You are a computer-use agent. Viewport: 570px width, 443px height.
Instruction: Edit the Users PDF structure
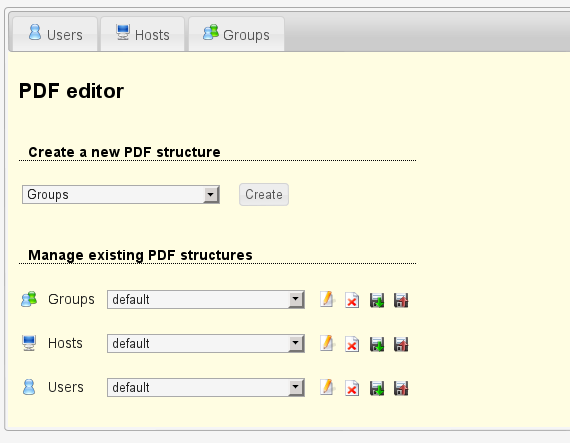click(x=328, y=388)
